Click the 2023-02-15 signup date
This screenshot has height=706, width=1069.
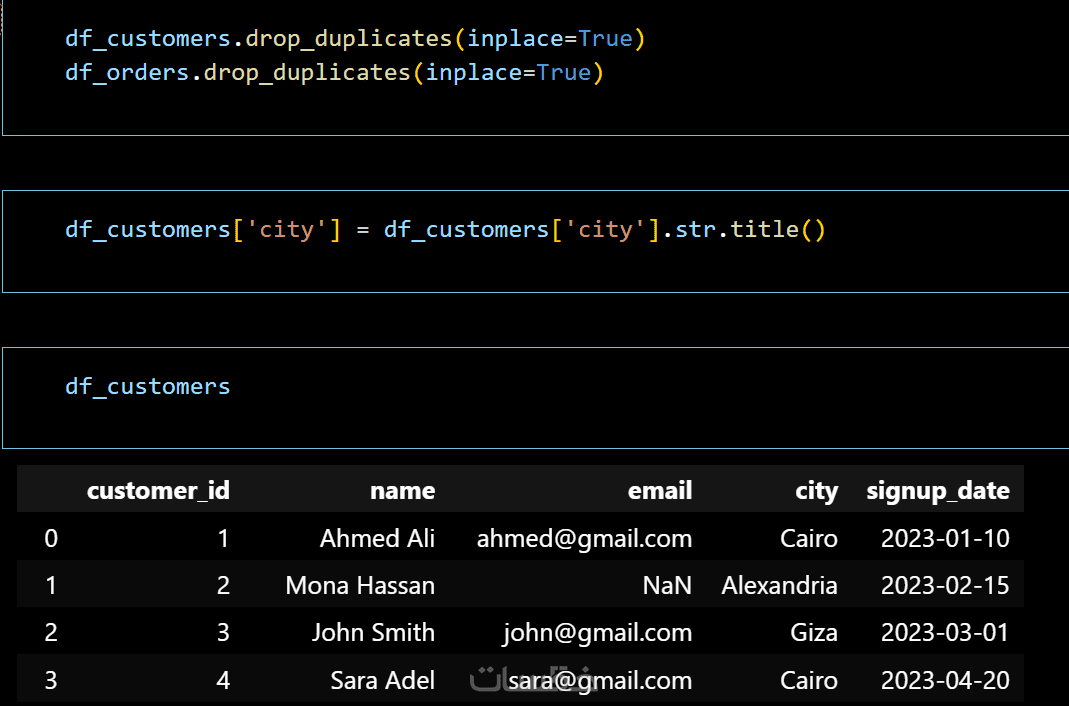(945, 585)
